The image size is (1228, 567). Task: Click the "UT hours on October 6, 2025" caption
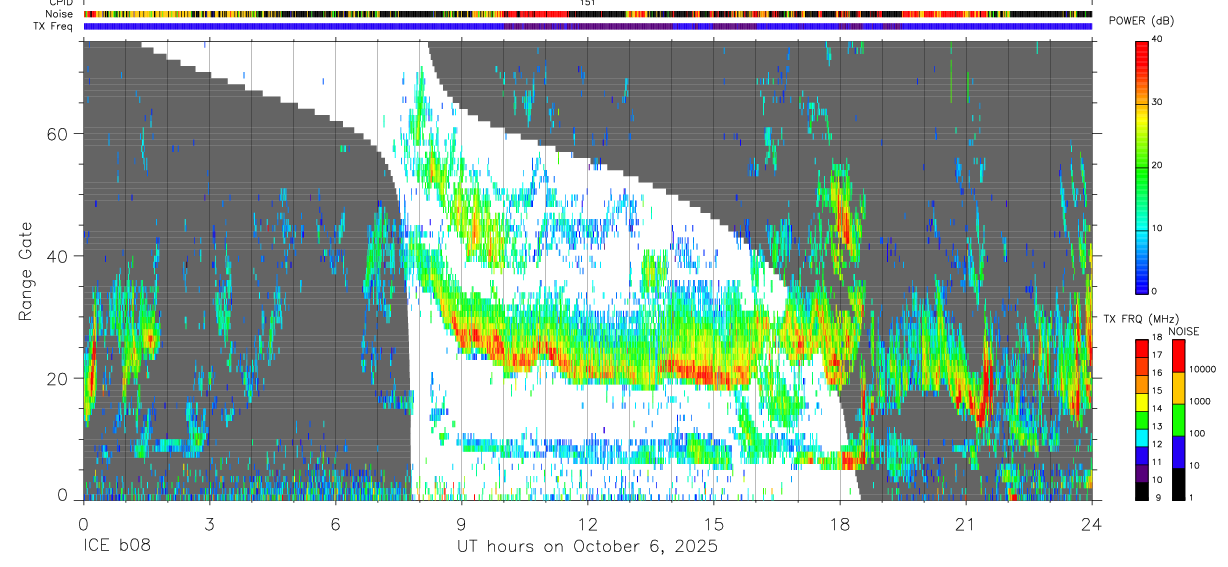click(x=587, y=547)
